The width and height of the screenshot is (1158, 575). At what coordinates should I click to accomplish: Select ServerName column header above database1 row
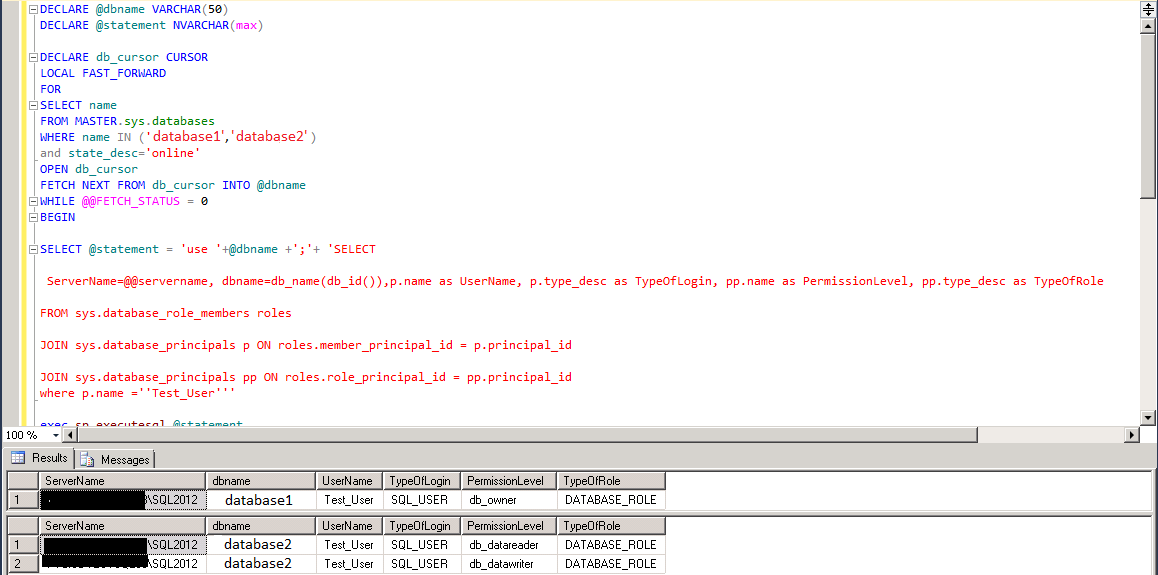pos(122,481)
